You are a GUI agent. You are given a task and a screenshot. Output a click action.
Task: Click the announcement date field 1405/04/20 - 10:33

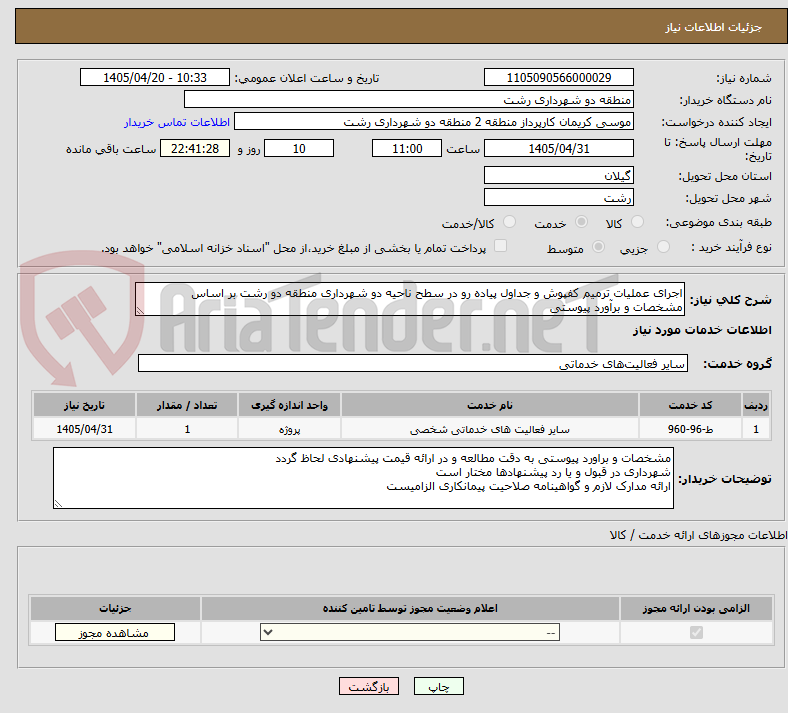[155, 77]
